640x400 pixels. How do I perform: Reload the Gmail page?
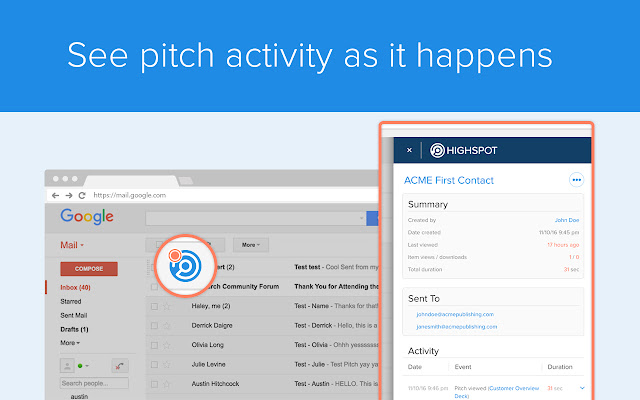[82, 196]
